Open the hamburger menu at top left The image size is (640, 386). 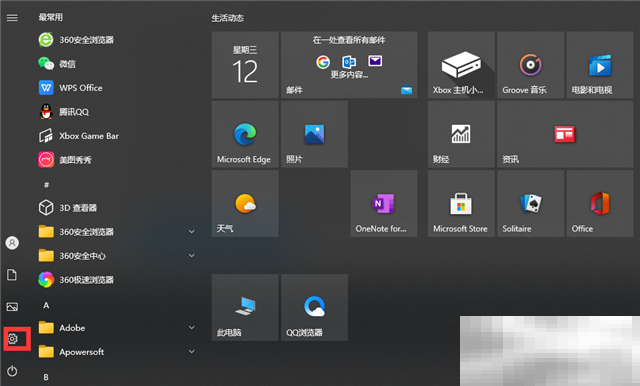pyautogui.click(x=12, y=18)
